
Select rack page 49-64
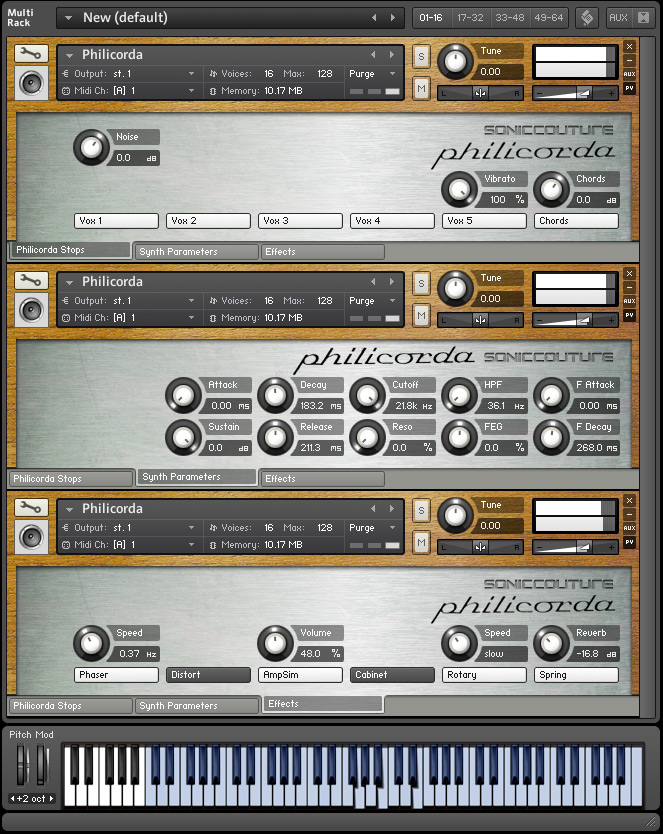[x=549, y=18]
